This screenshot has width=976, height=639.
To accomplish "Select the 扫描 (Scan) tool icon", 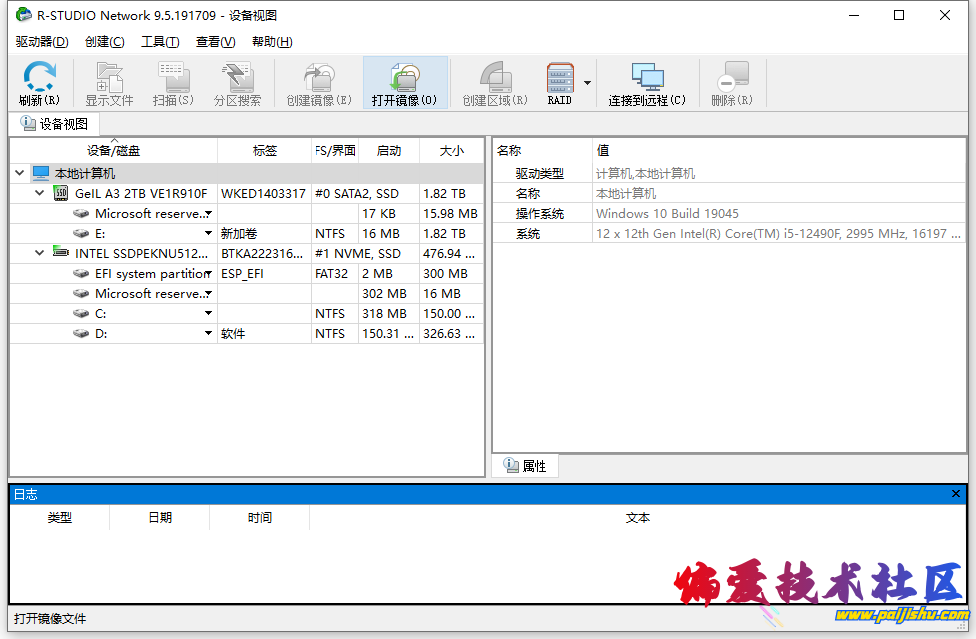I will pyautogui.click(x=173, y=82).
